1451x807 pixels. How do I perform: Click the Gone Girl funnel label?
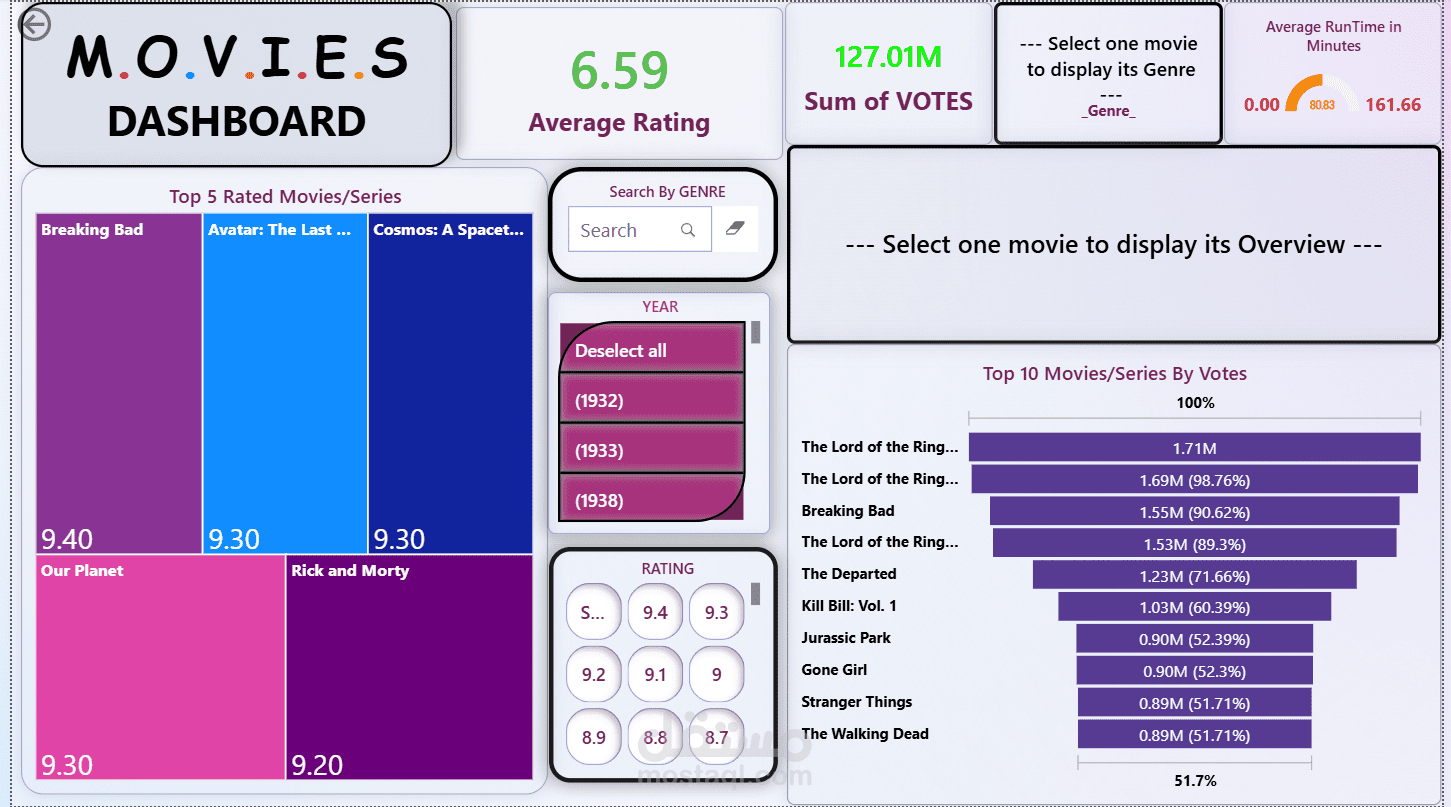(x=834, y=670)
